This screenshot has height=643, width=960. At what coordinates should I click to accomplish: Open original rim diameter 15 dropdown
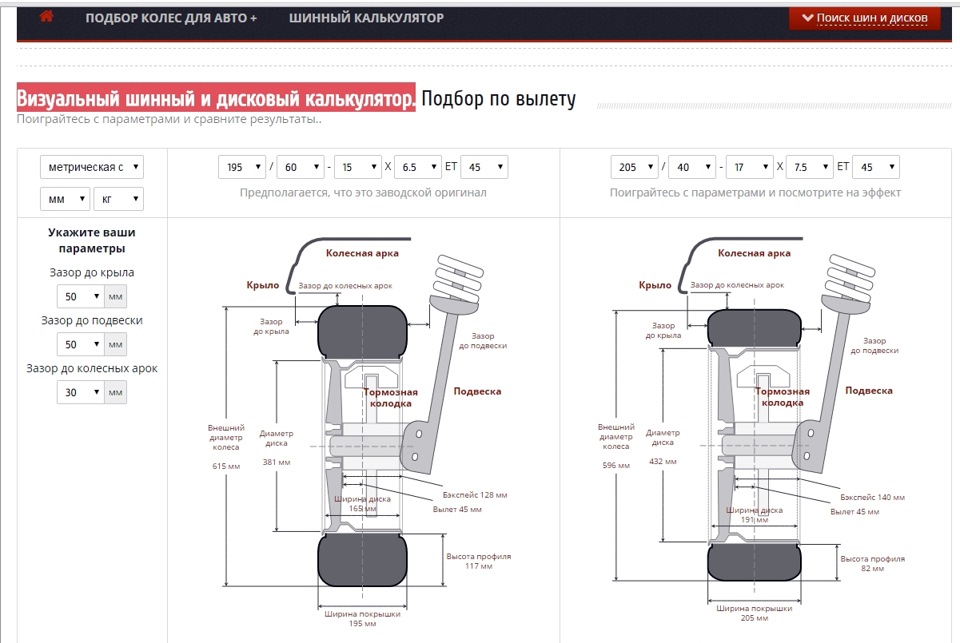coord(358,167)
